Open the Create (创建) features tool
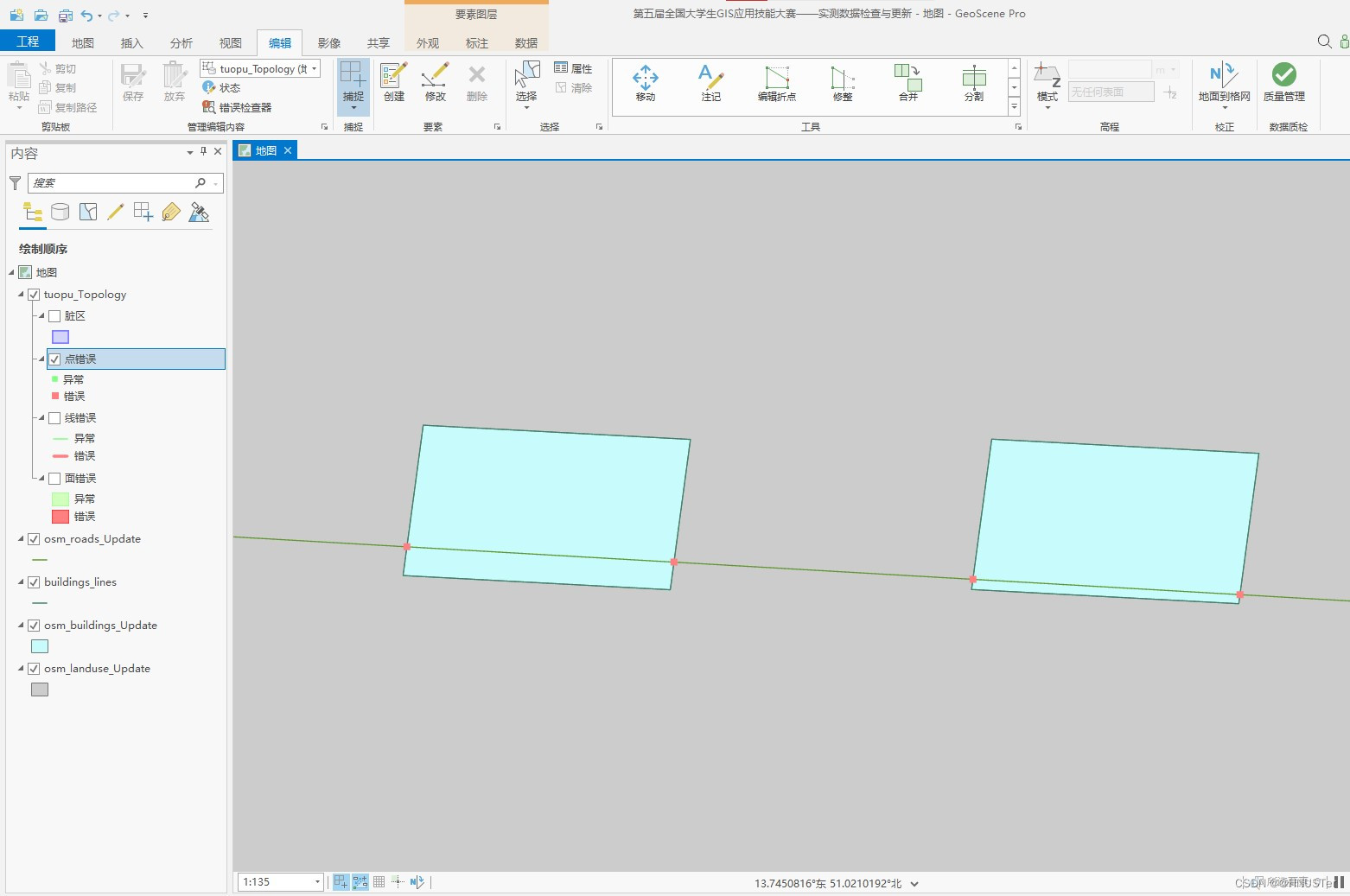The width and height of the screenshot is (1350, 896). [394, 83]
